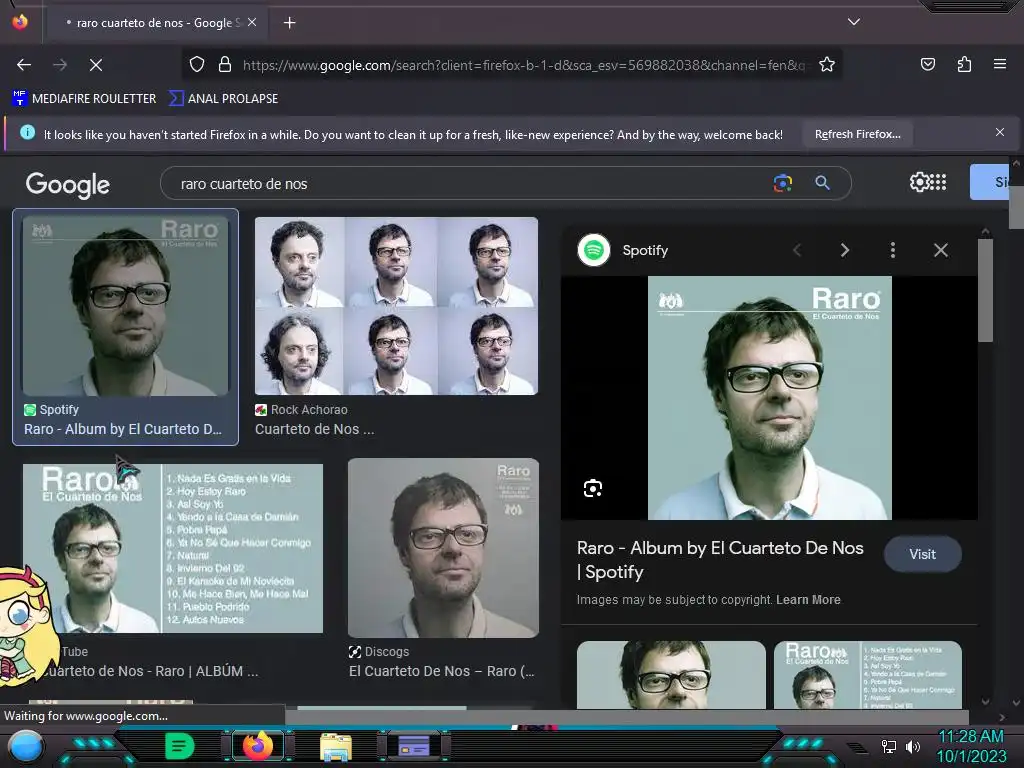
Task: Stop loading the page
Action: click(x=95, y=65)
